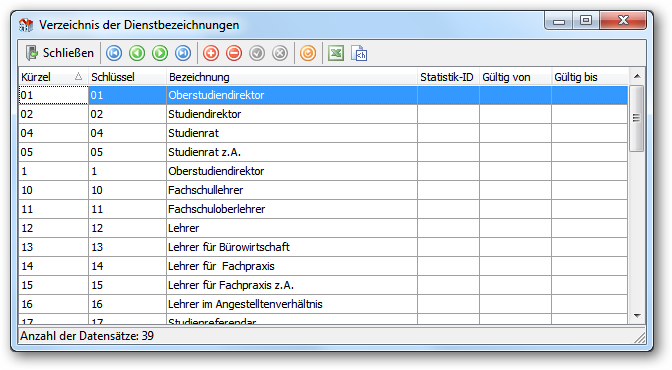Close the window with red X
Viewport: 672px width, 370px height.
tap(623, 21)
